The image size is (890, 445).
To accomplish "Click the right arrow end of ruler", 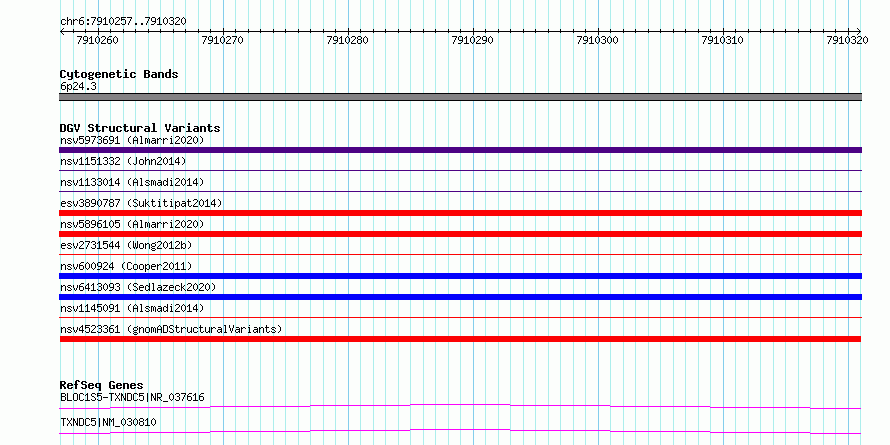I will click(x=859, y=31).
